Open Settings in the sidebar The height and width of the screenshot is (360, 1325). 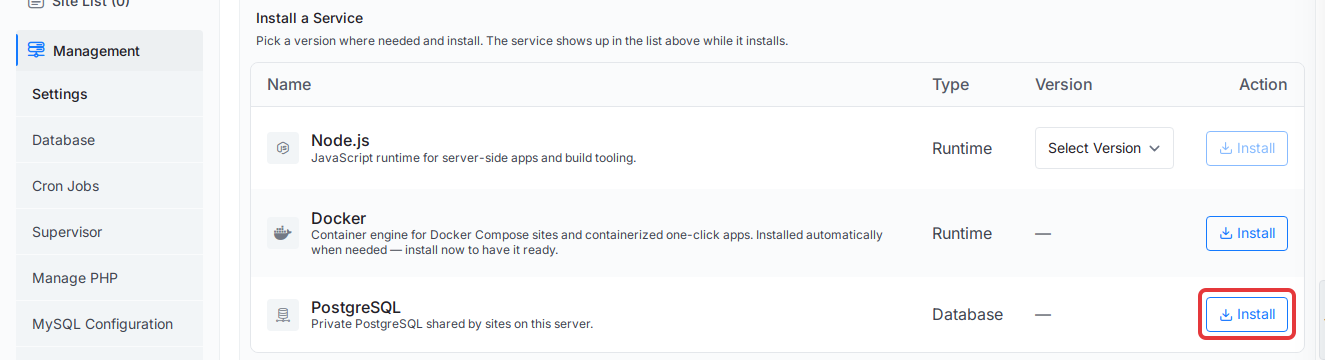110,94
